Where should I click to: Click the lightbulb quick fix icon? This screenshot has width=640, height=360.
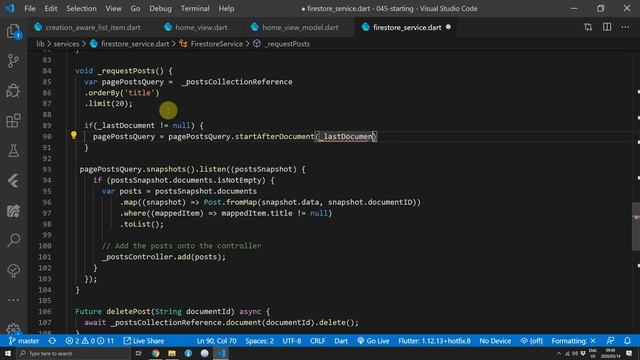pyautogui.click(x=73, y=135)
